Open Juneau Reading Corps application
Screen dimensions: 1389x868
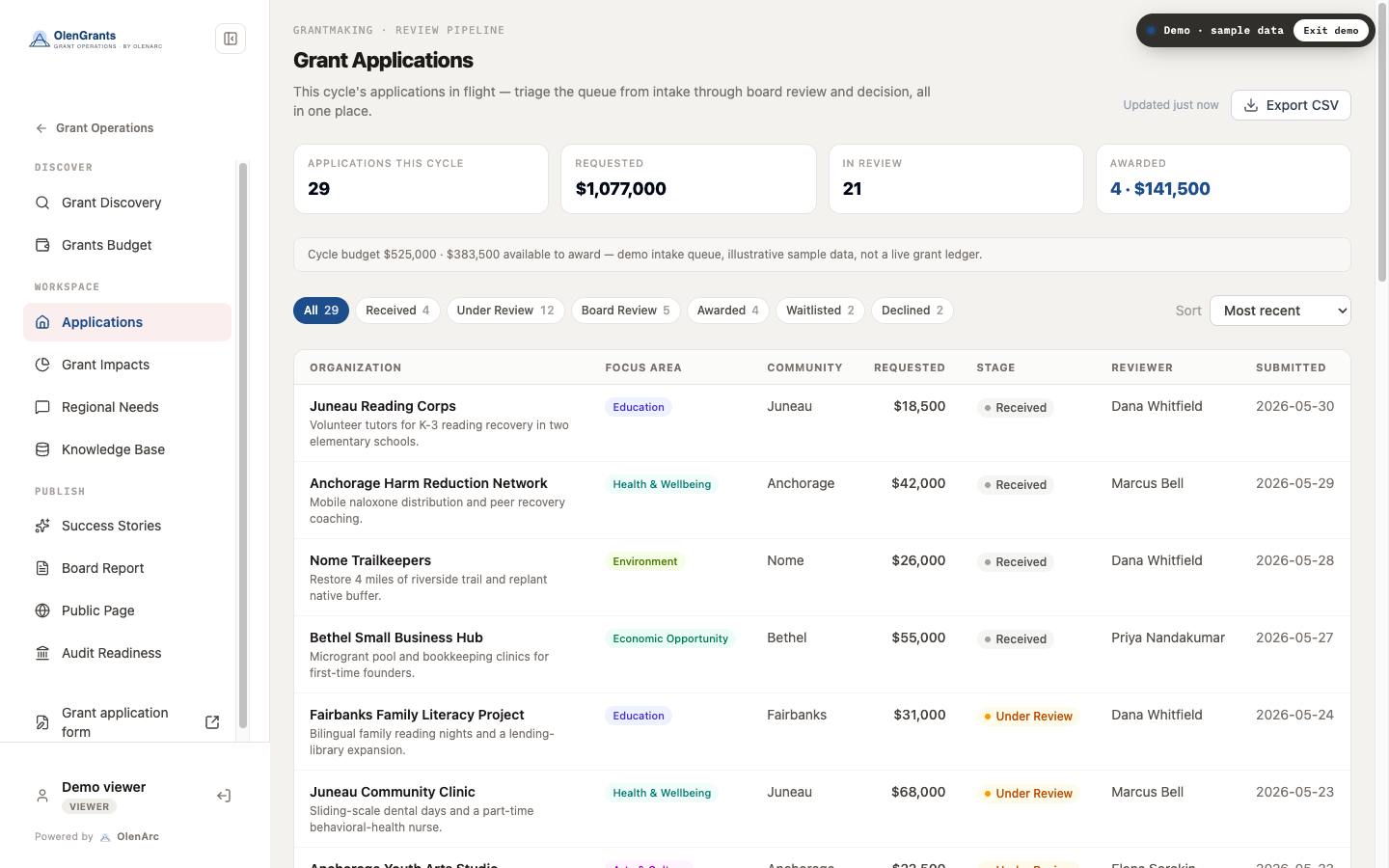click(822, 423)
